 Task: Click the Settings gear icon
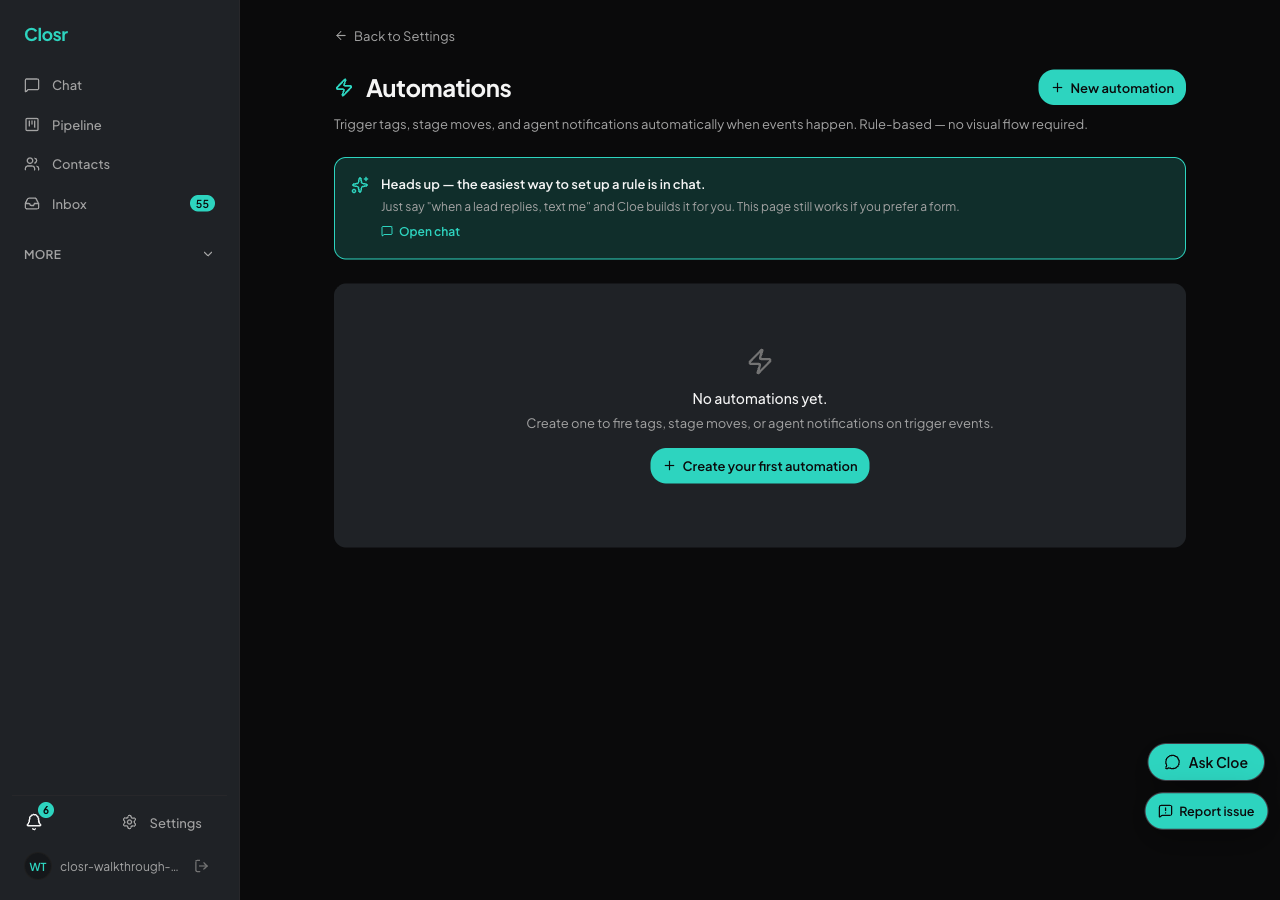pos(129,822)
